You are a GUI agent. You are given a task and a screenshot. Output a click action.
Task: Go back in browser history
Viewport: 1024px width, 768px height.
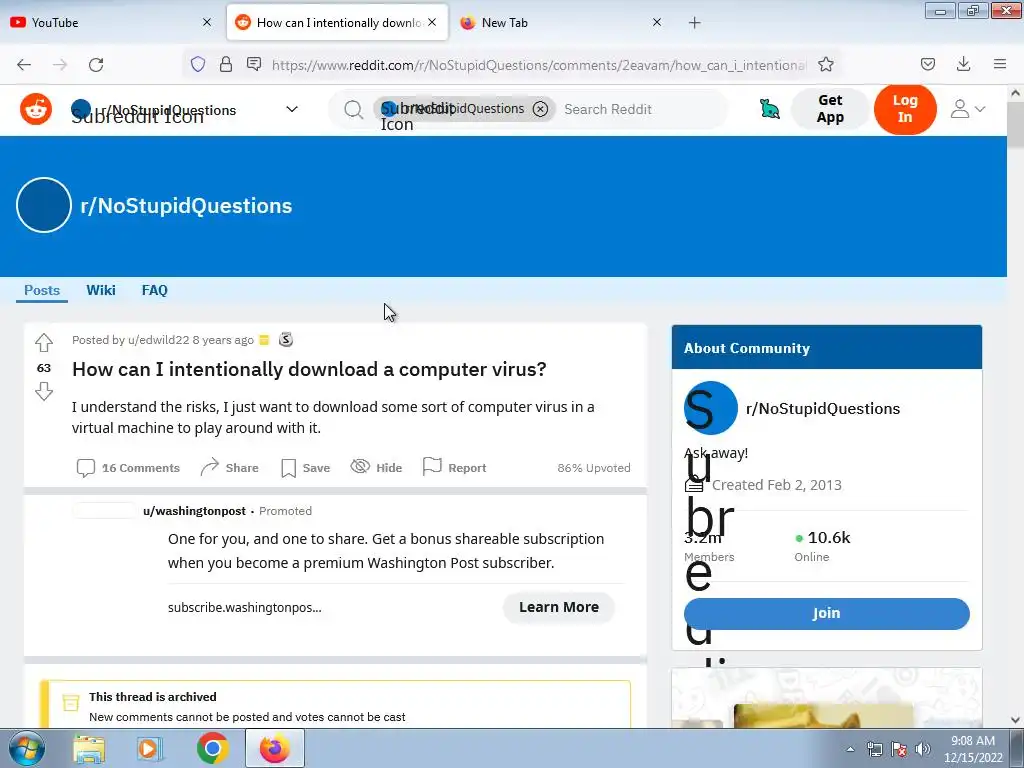click(24, 64)
